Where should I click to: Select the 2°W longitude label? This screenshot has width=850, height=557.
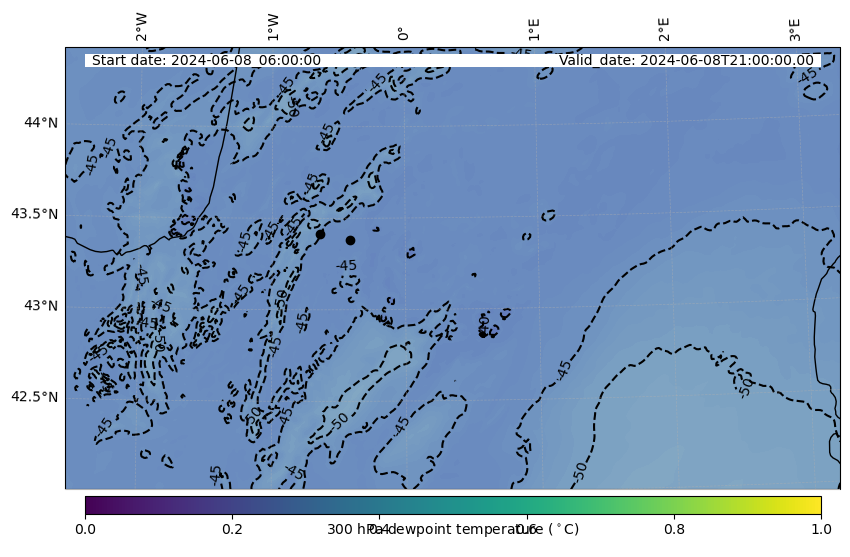click(x=142, y=28)
